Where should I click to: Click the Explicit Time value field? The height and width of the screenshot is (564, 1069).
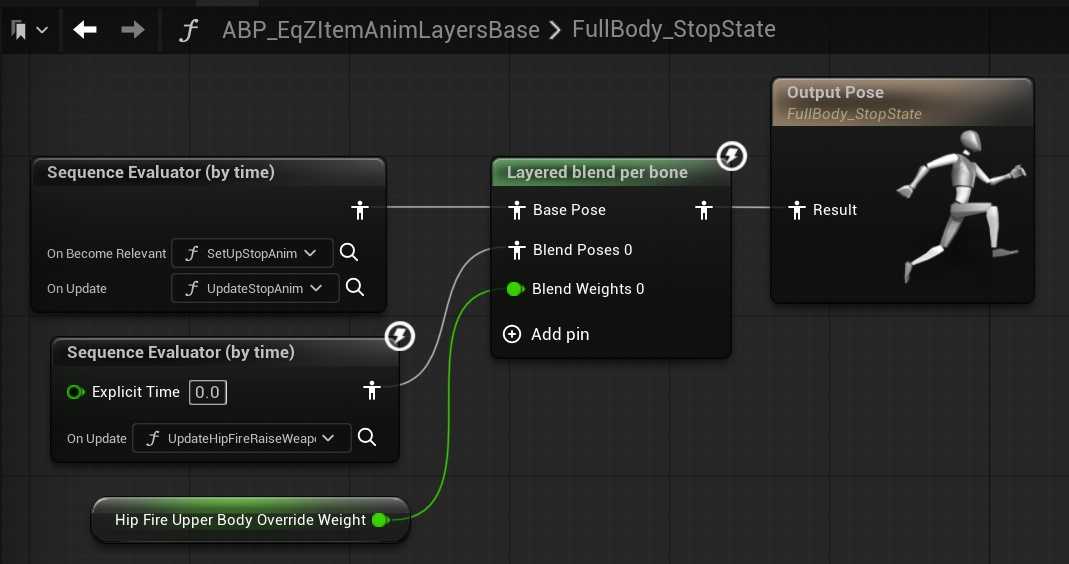[x=207, y=392]
